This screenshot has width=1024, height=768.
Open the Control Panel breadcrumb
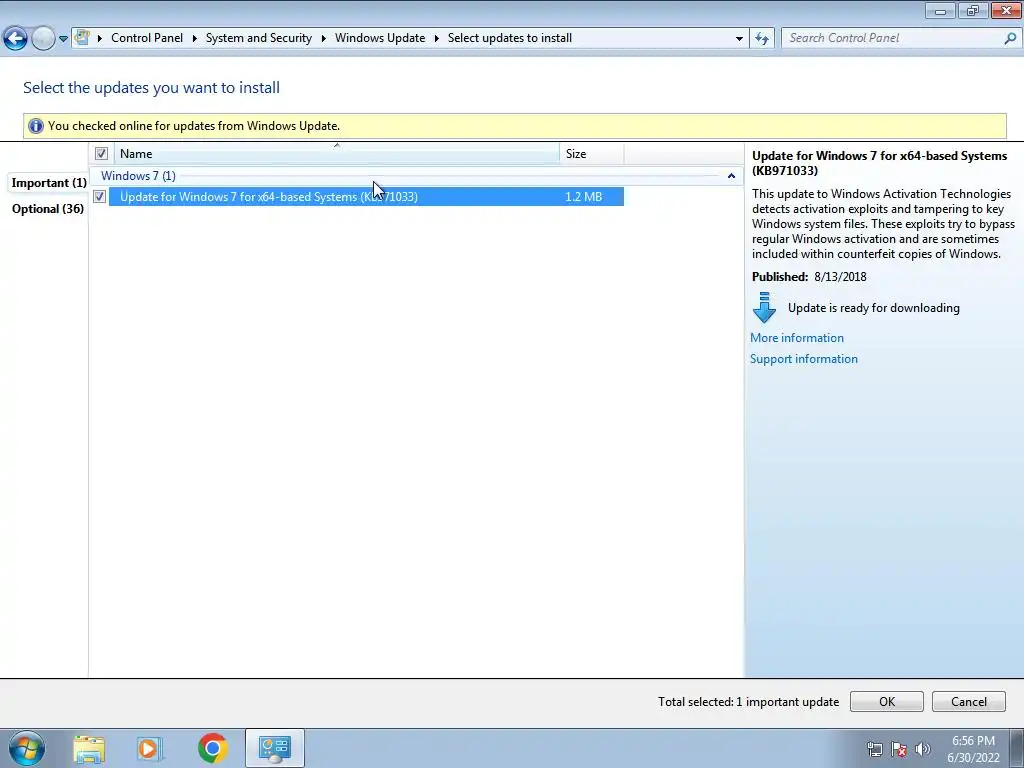[x=147, y=38]
